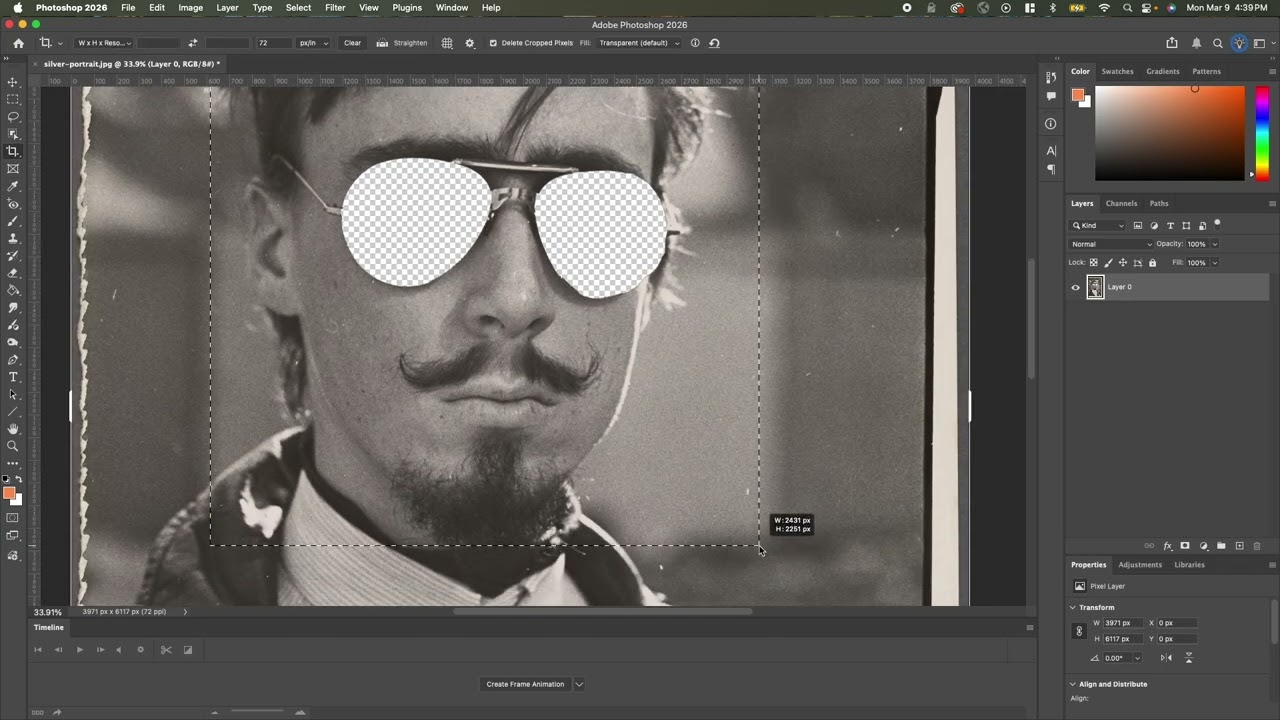Open the Opacity slider dropdown
Viewport: 1280px width, 720px height.
tap(1215, 244)
